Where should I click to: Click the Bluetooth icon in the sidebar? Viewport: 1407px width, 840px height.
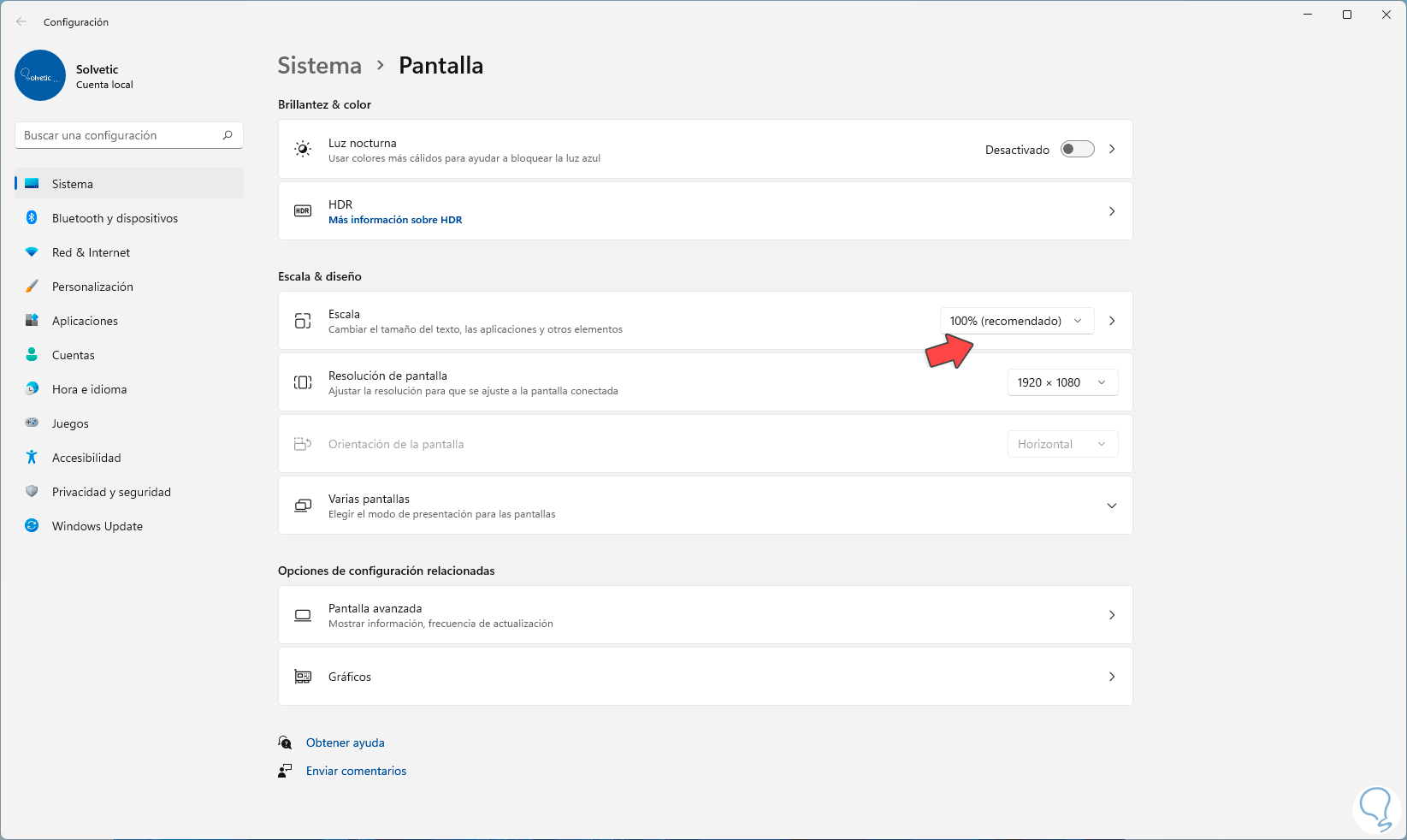[x=32, y=218]
